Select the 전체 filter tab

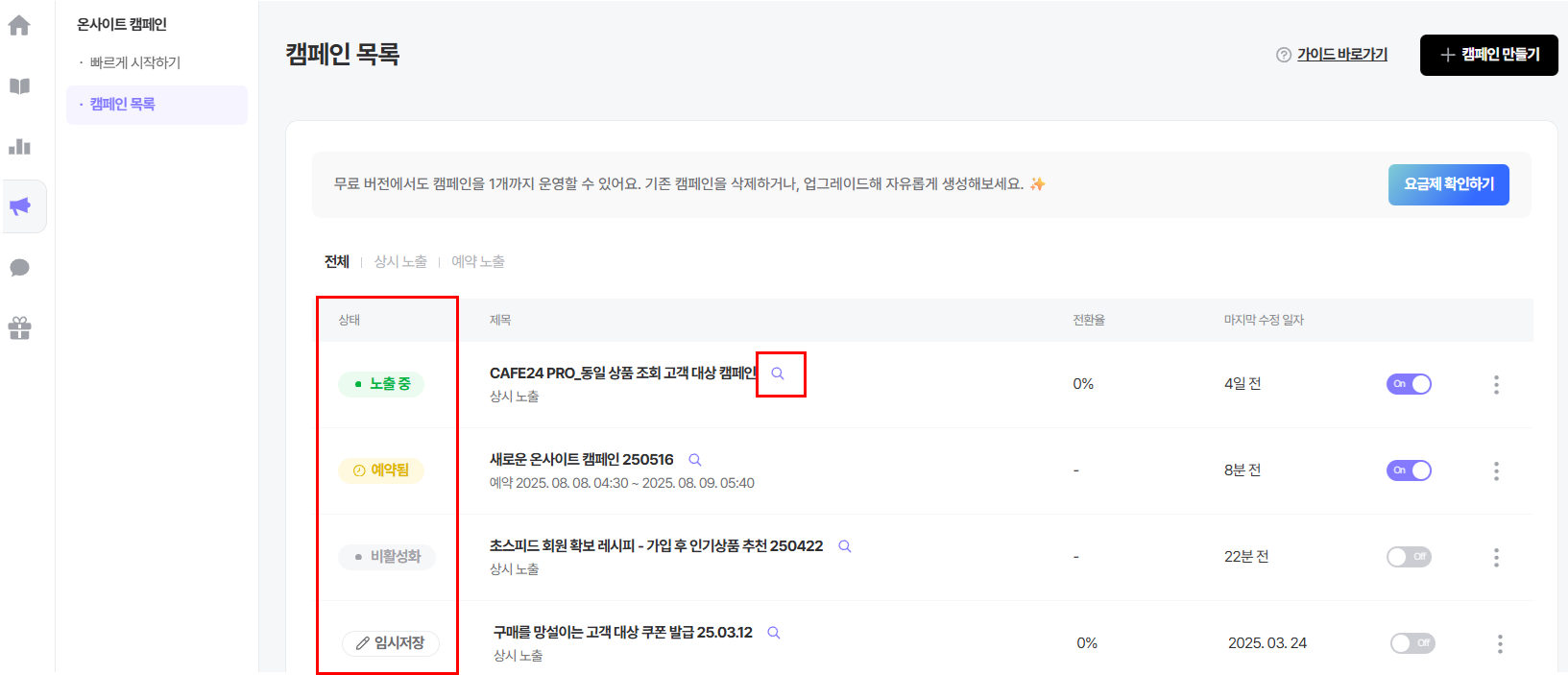tap(337, 261)
